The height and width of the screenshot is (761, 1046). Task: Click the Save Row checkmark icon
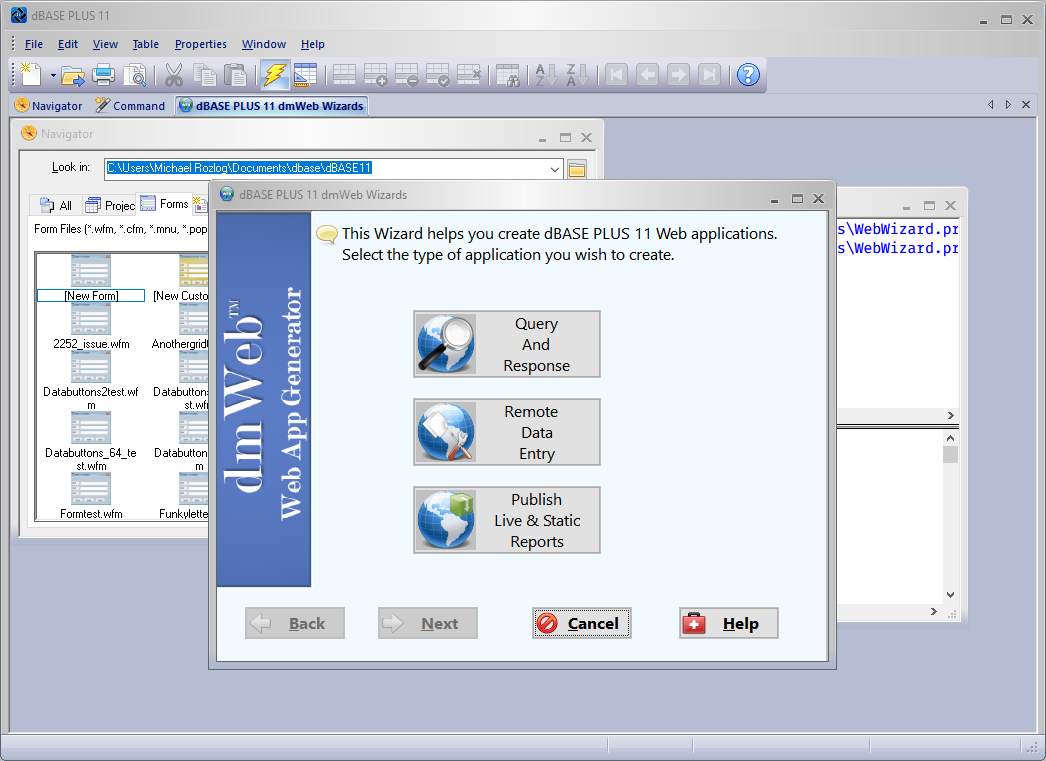pos(438,75)
